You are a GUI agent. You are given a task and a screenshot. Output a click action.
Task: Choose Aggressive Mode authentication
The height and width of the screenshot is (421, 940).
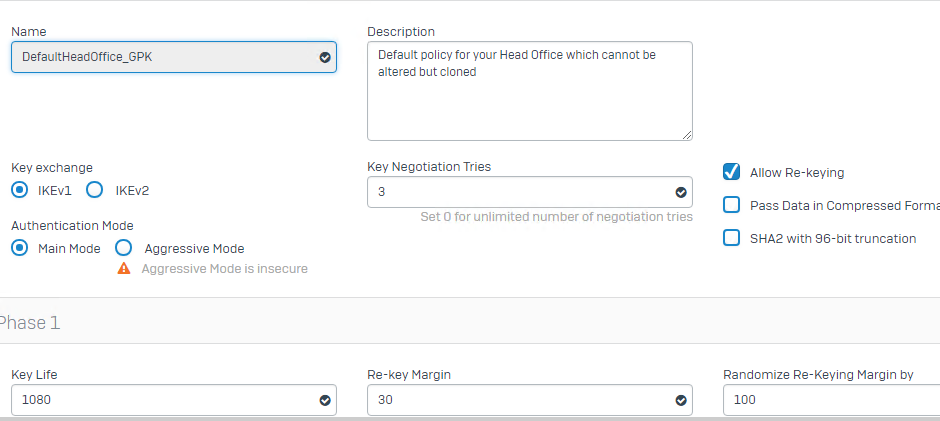[x=123, y=248]
